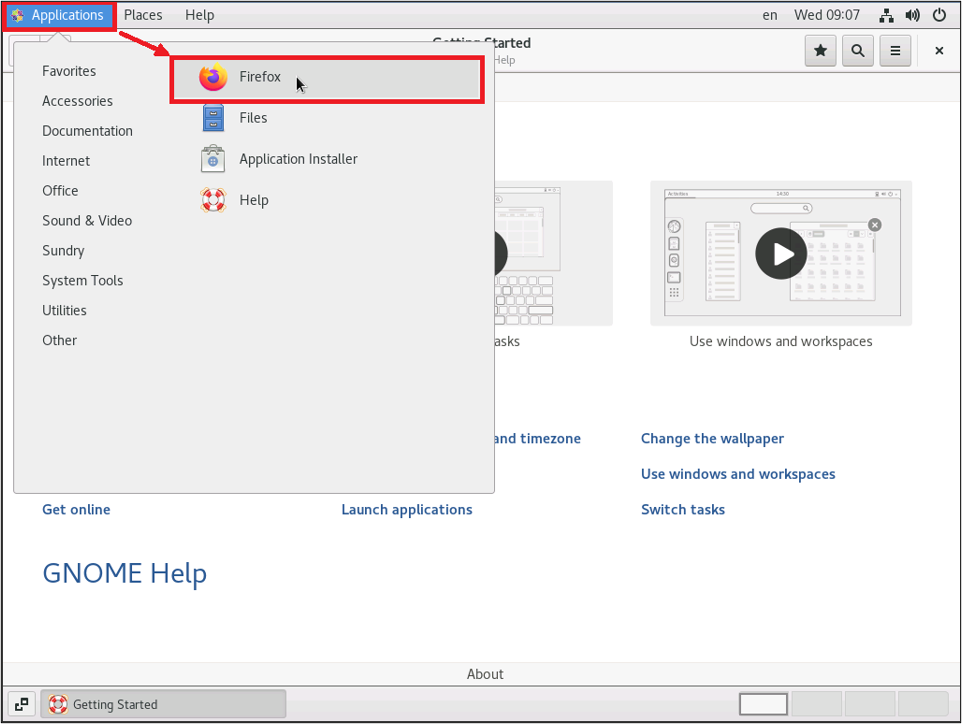Viewport: 962px width, 724px height.
Task: Open the power menu icon
Action: 939,15
